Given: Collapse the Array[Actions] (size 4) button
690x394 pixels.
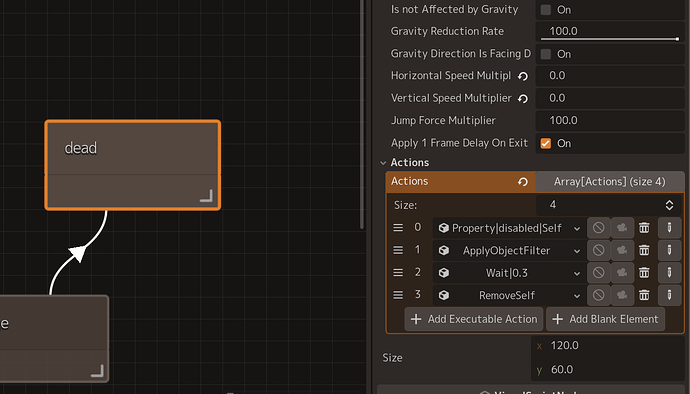Looking at the screenshot, I should [609, 182].
